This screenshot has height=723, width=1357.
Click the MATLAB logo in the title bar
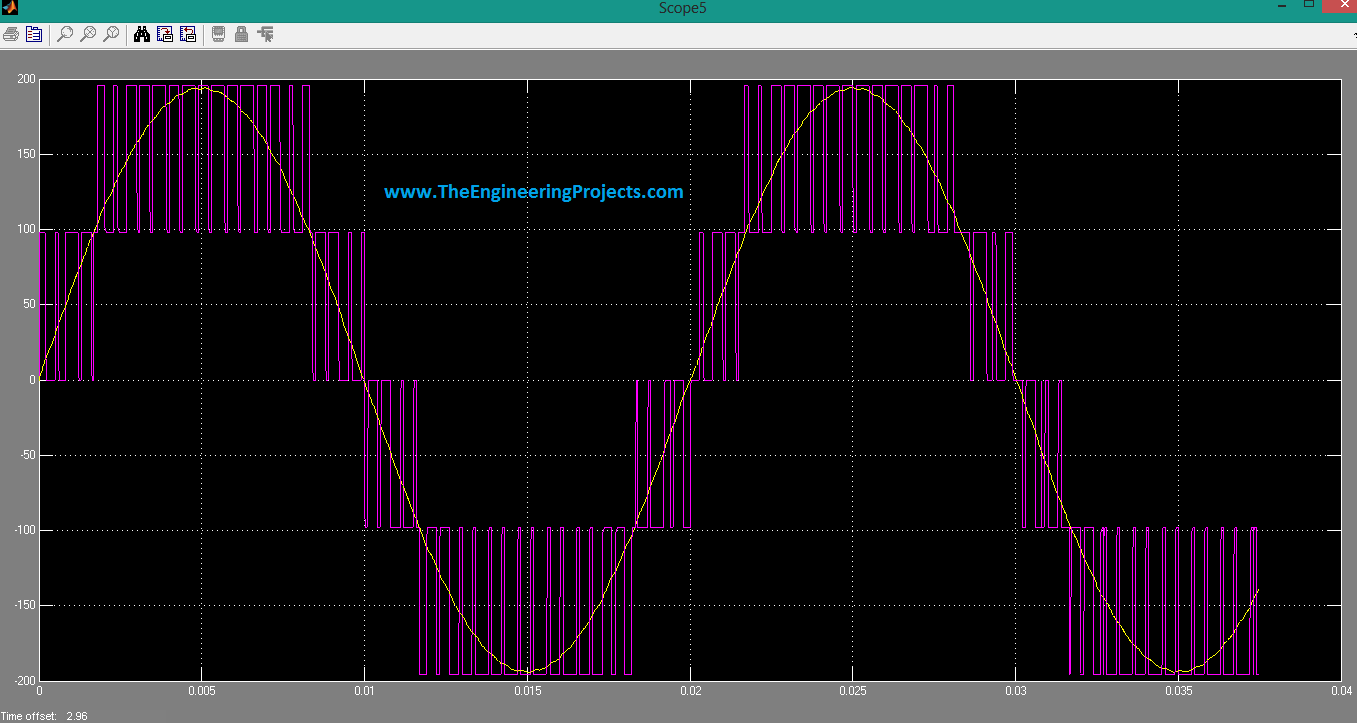coord(12,8)
